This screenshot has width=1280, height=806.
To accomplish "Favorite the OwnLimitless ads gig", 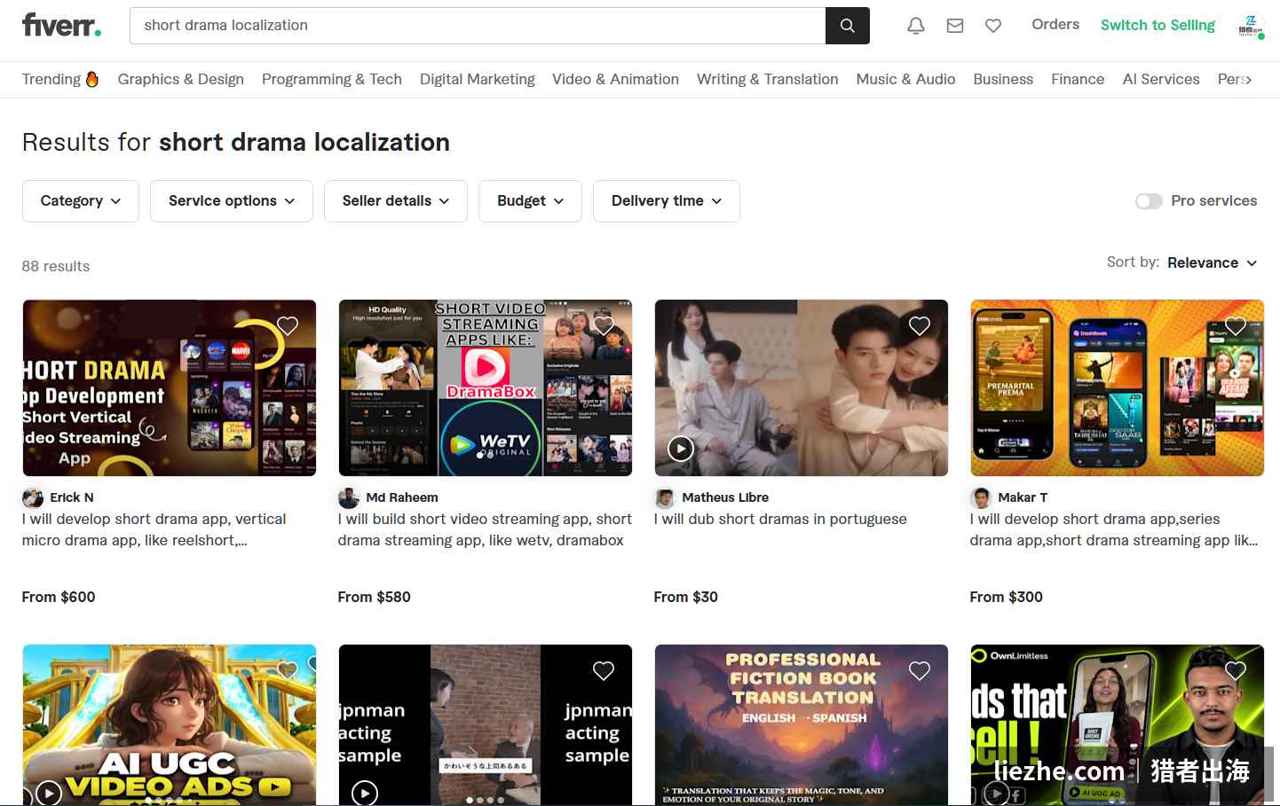I will click(1236, 670).
